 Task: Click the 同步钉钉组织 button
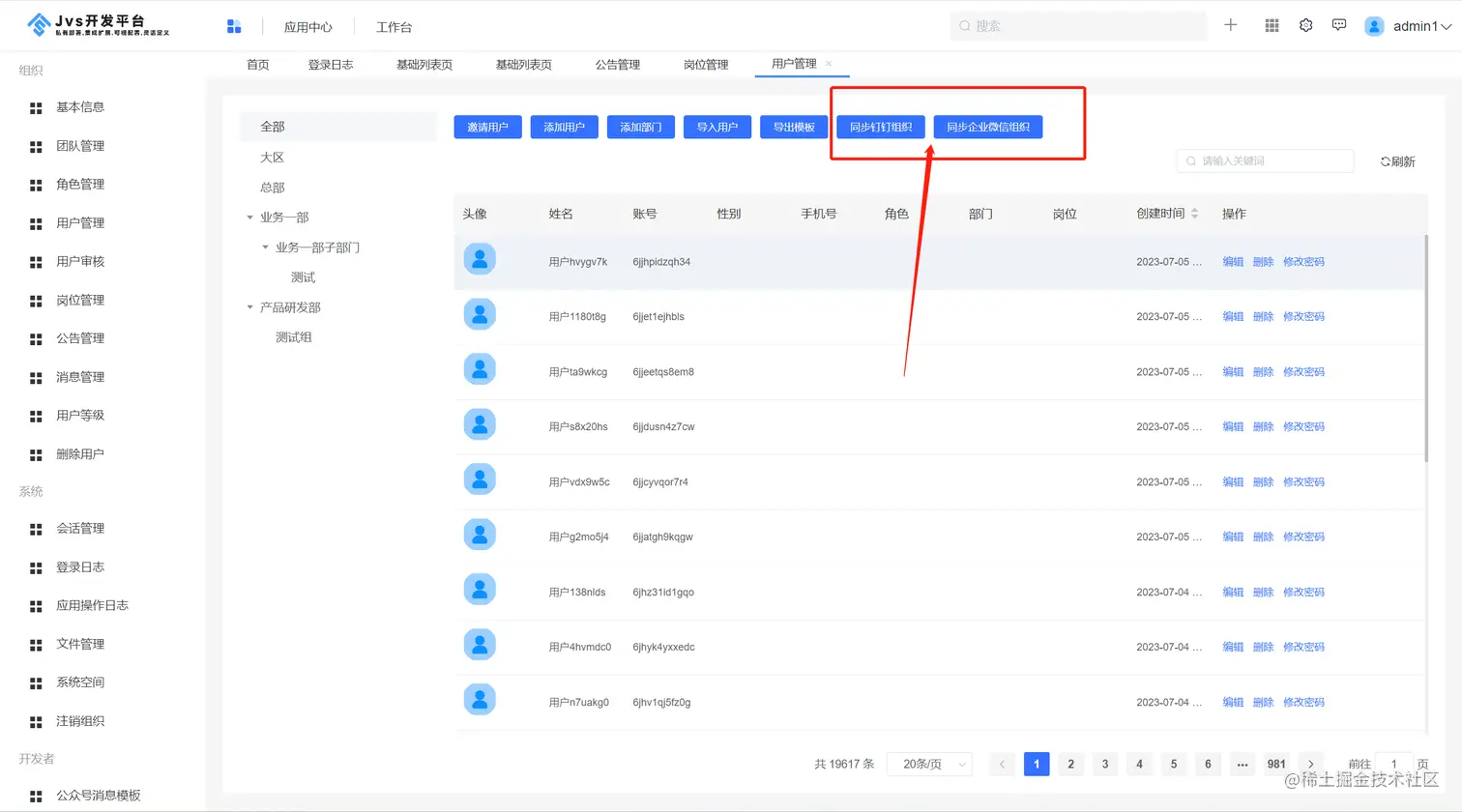(x=881, y=127)
